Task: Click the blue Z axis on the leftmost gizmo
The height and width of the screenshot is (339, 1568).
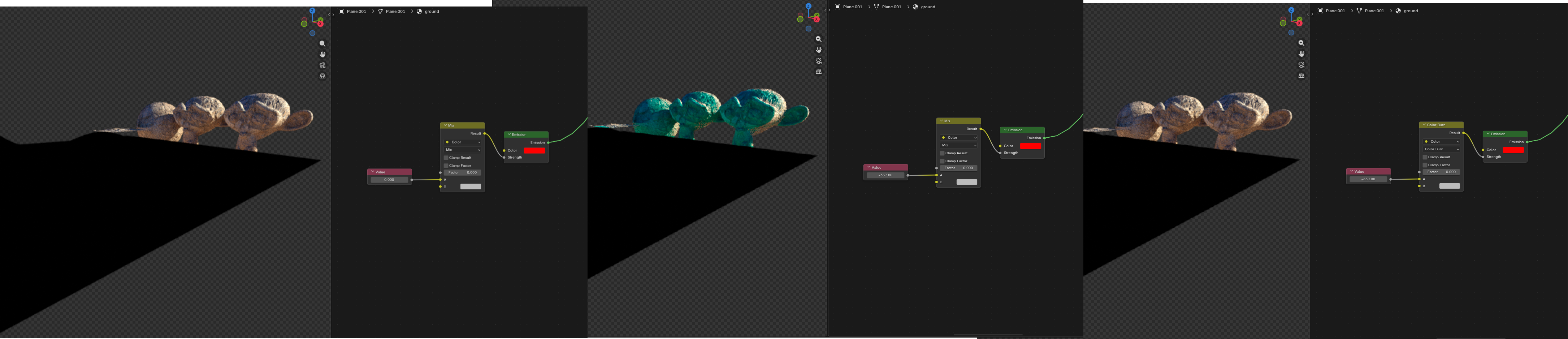Action: (312, 11)
